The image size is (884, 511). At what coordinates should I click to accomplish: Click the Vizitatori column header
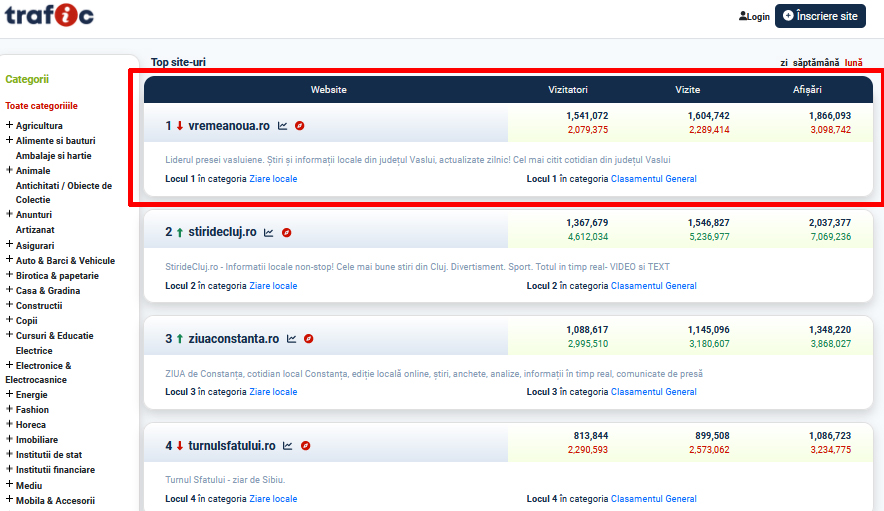click(568, 90)
